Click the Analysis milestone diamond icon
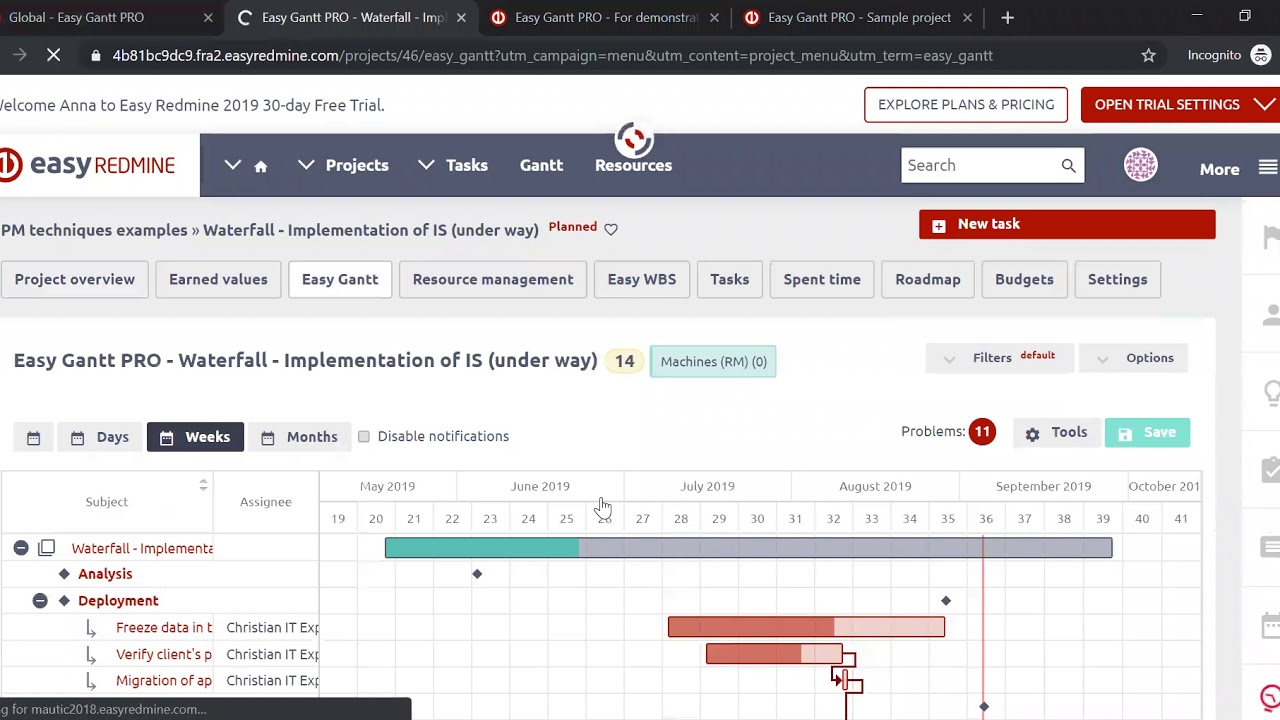Viewport: 1280px width, 720px height. pos(64,574)
